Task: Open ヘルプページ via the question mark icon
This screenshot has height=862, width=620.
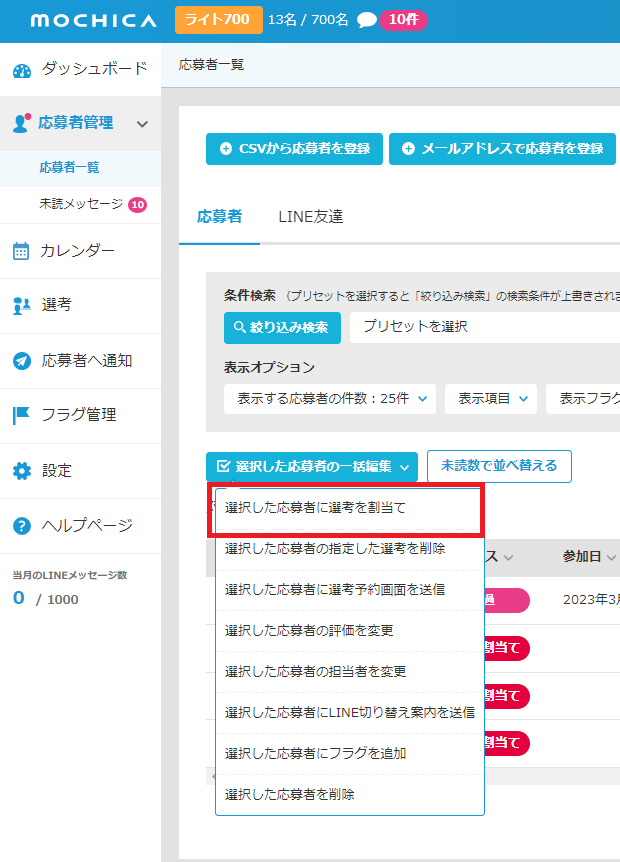Action: (x=21, y=525)
